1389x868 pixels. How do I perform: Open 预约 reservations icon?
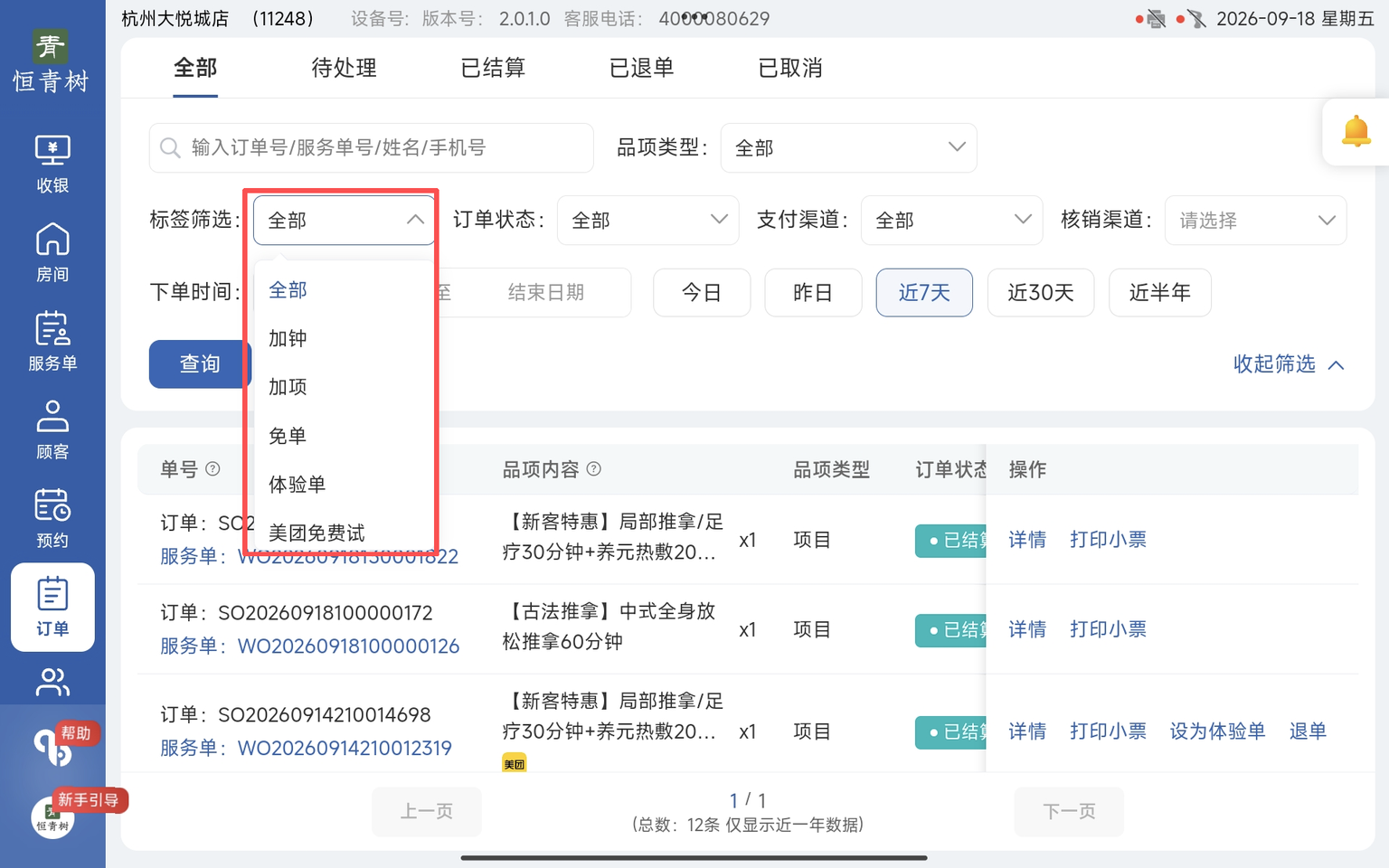click(x=52, y=518)
